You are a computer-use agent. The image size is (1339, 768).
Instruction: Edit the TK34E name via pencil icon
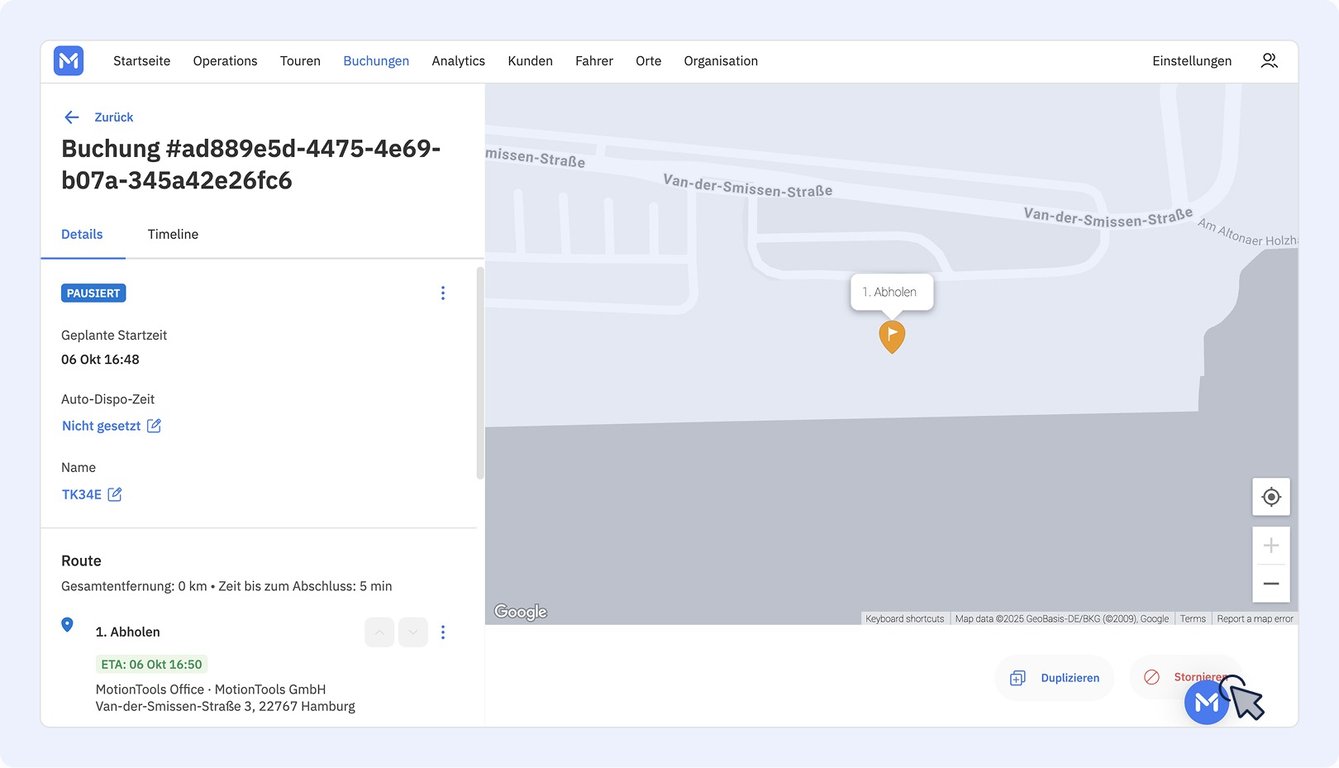[x=115, y=494]
